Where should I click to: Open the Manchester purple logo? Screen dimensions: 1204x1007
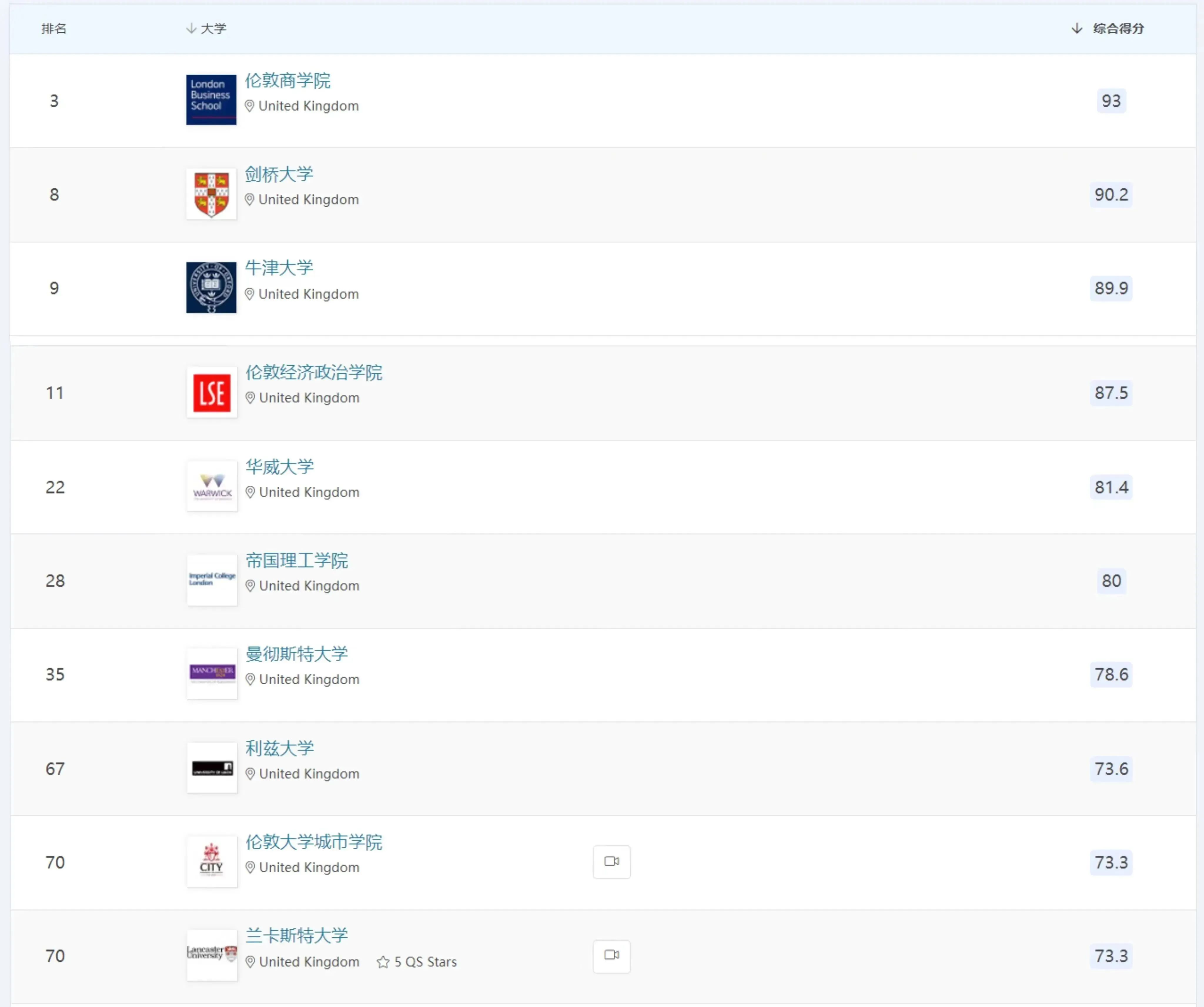(212, 674)
